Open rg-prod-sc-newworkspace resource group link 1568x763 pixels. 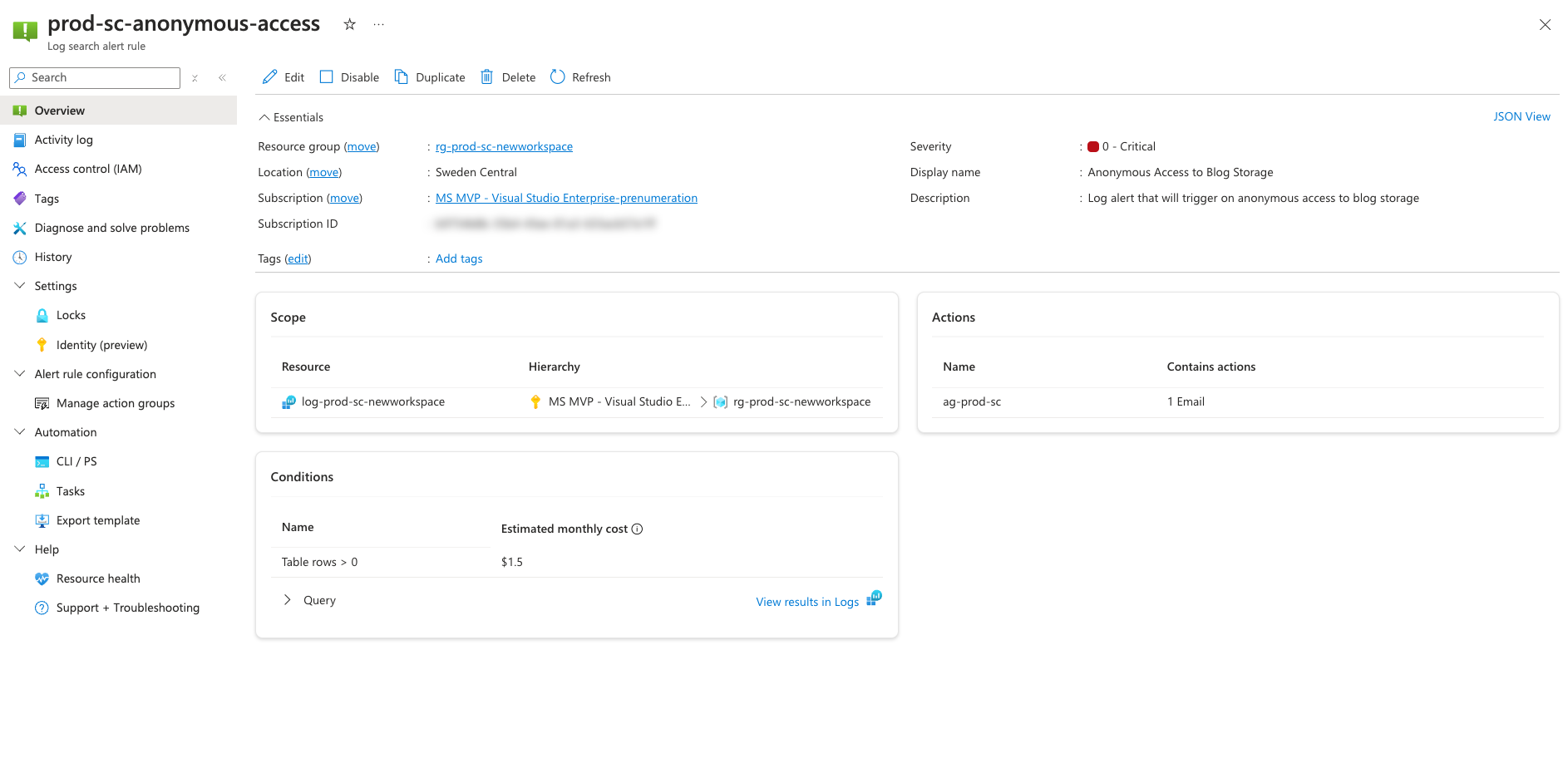click(504, 146)
